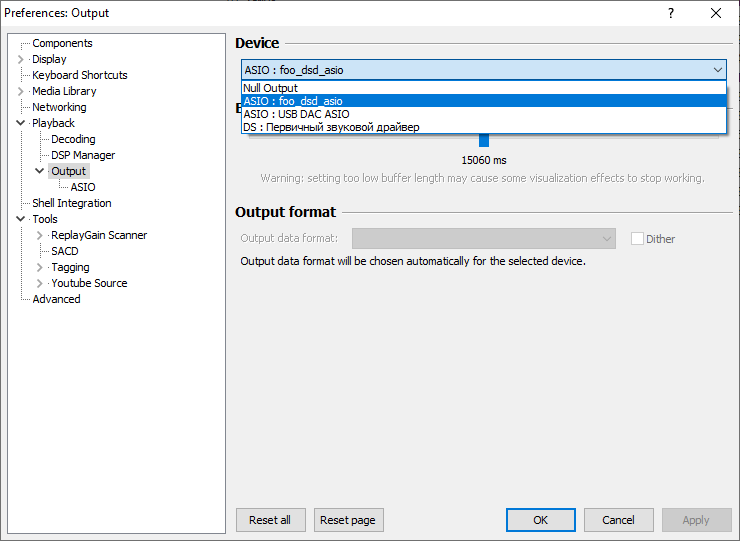Select Null Output from device list

tap(484, 88)
